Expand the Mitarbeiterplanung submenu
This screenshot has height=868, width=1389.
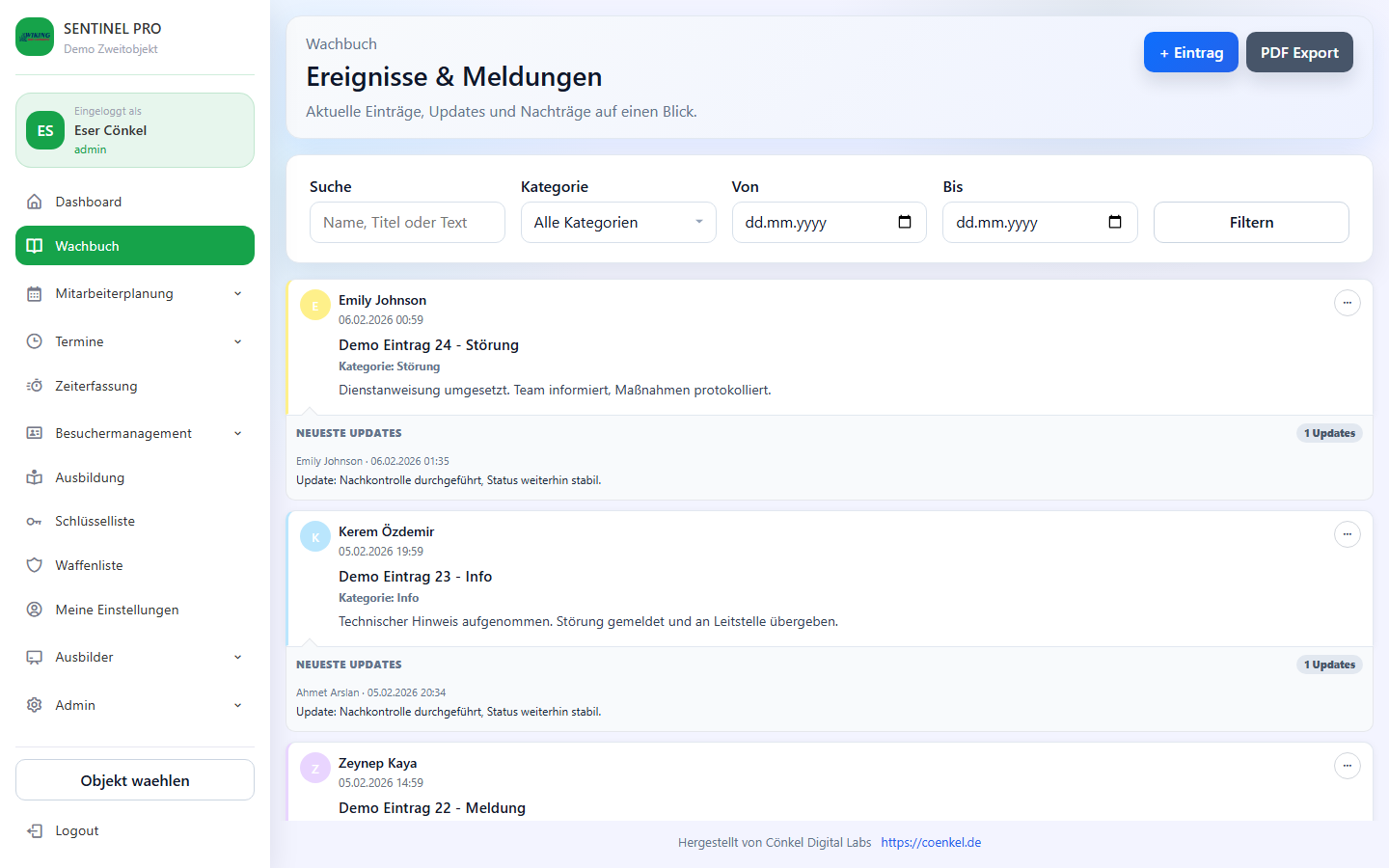click(x=237, y=294)
